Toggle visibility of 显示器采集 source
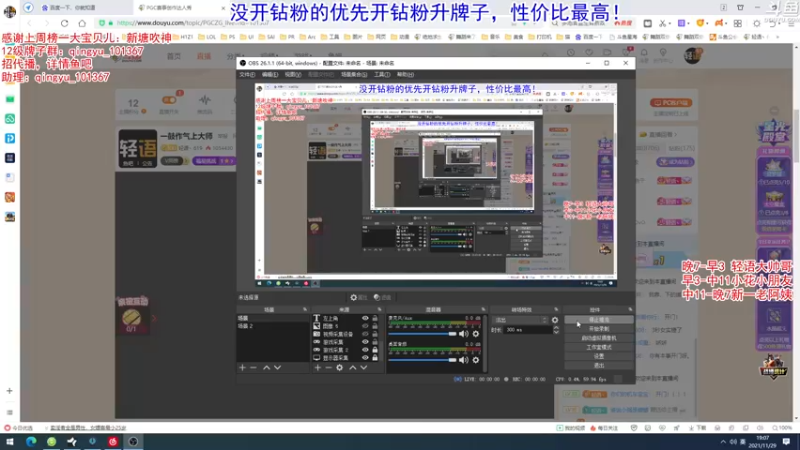The width and height of the screenshot is (800, 450). click(x=365, y=358)
